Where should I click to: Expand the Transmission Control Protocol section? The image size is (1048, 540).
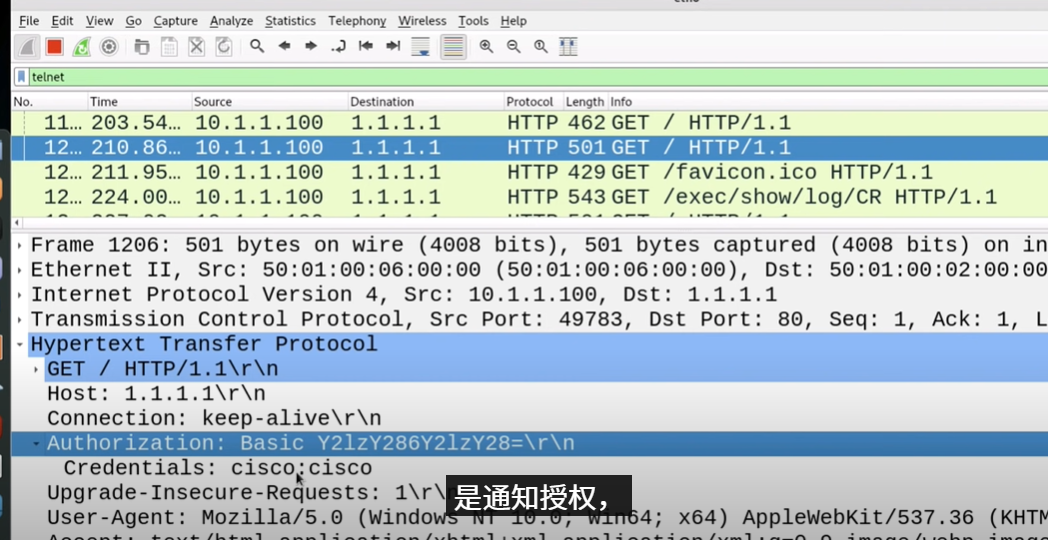coord(21,319)
